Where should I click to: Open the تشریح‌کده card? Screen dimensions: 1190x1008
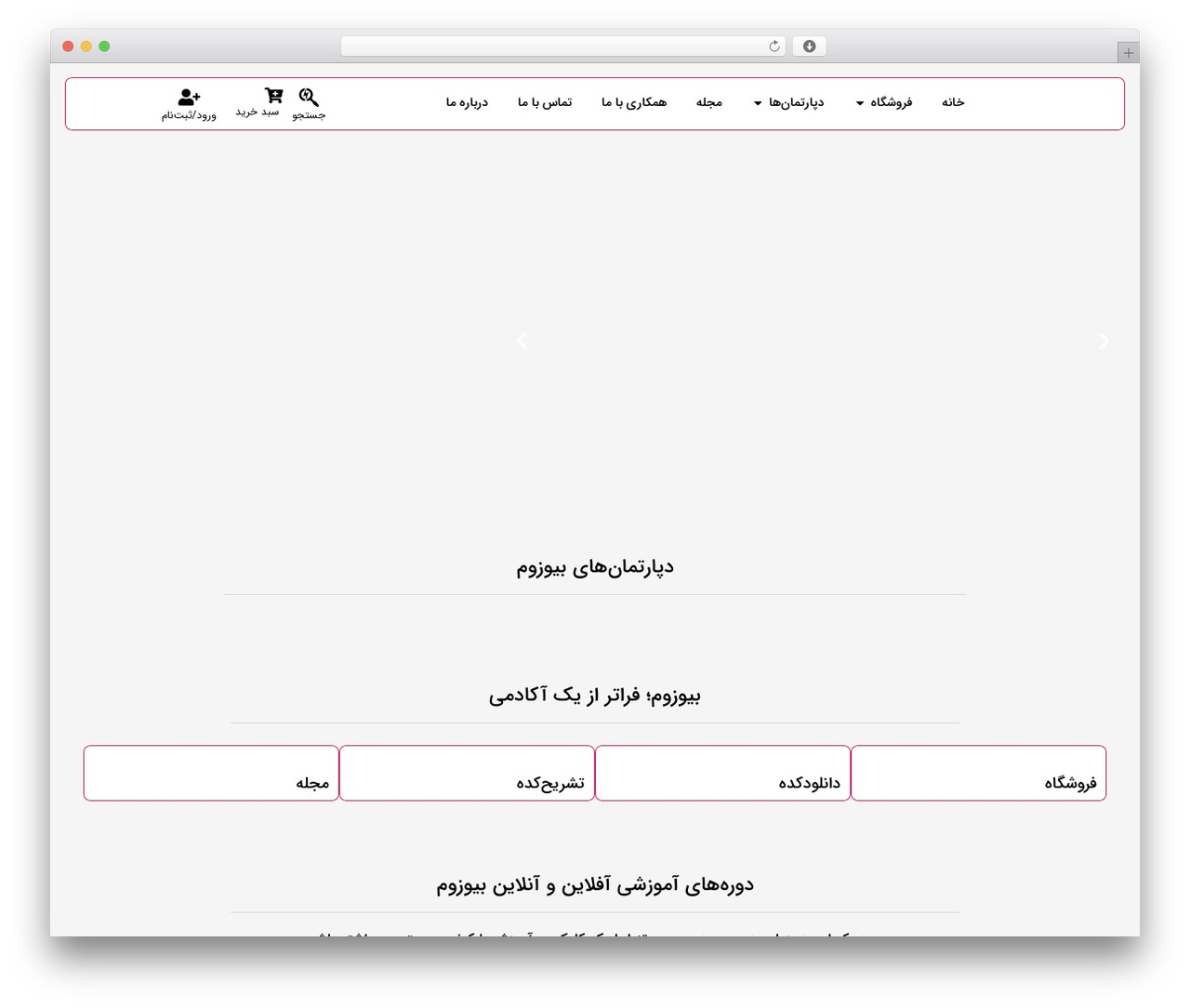pos(467,773)
